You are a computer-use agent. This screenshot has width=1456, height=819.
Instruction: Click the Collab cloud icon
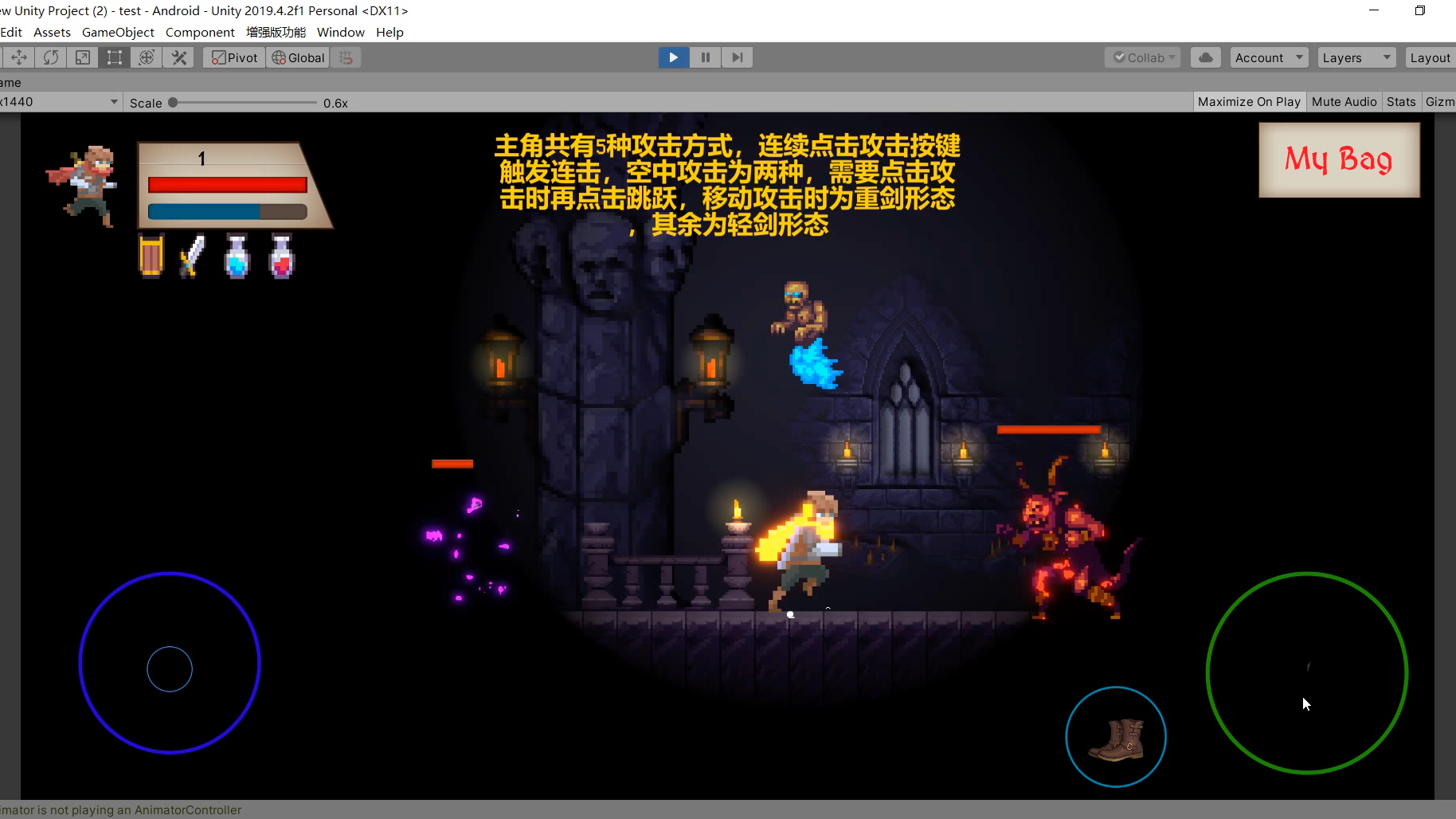pyautogui.click(x=1206, y=57)
